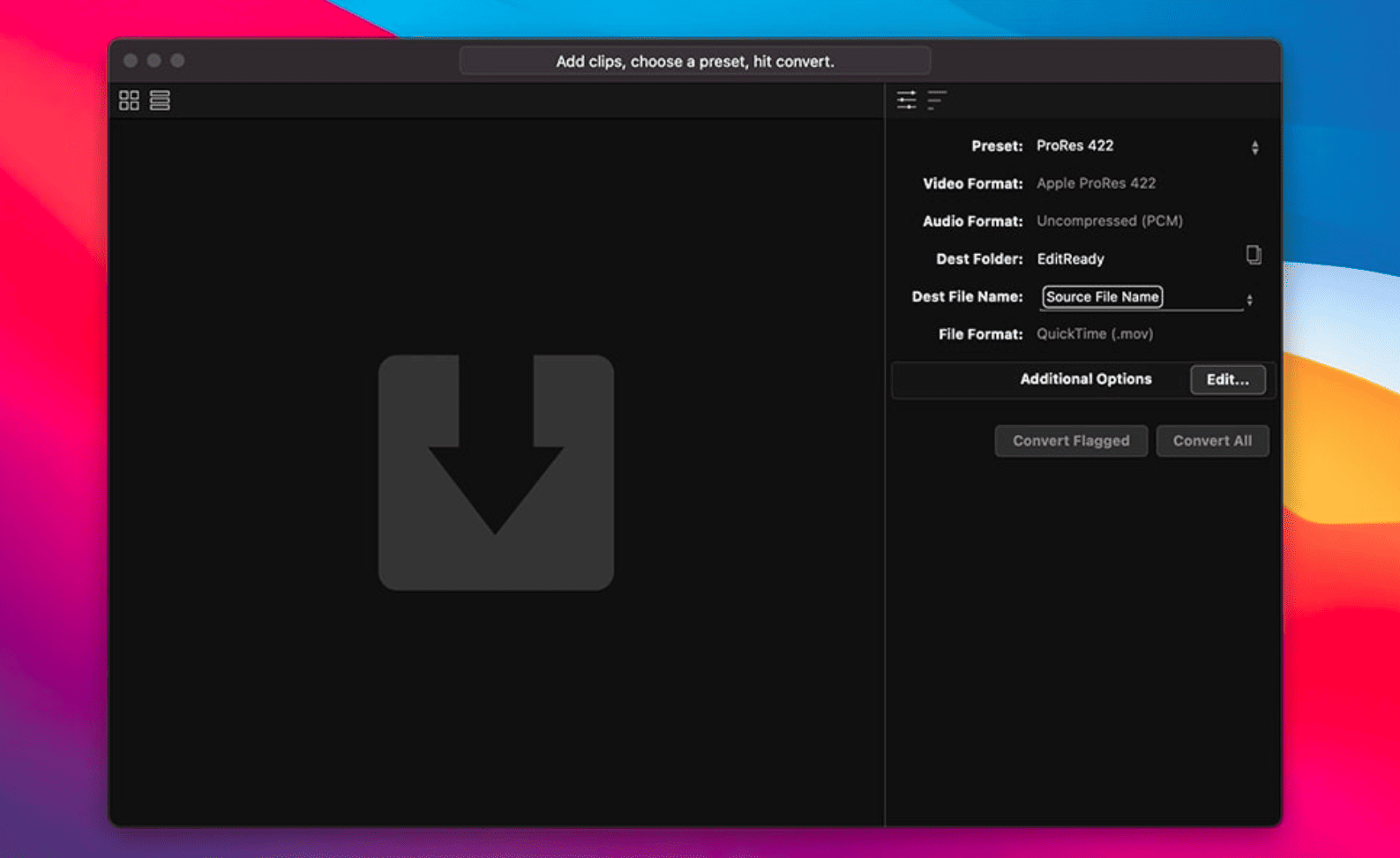This screenshot has width=1400, height=858.
Task: Switch to list view
Action: tap(160, 101)
